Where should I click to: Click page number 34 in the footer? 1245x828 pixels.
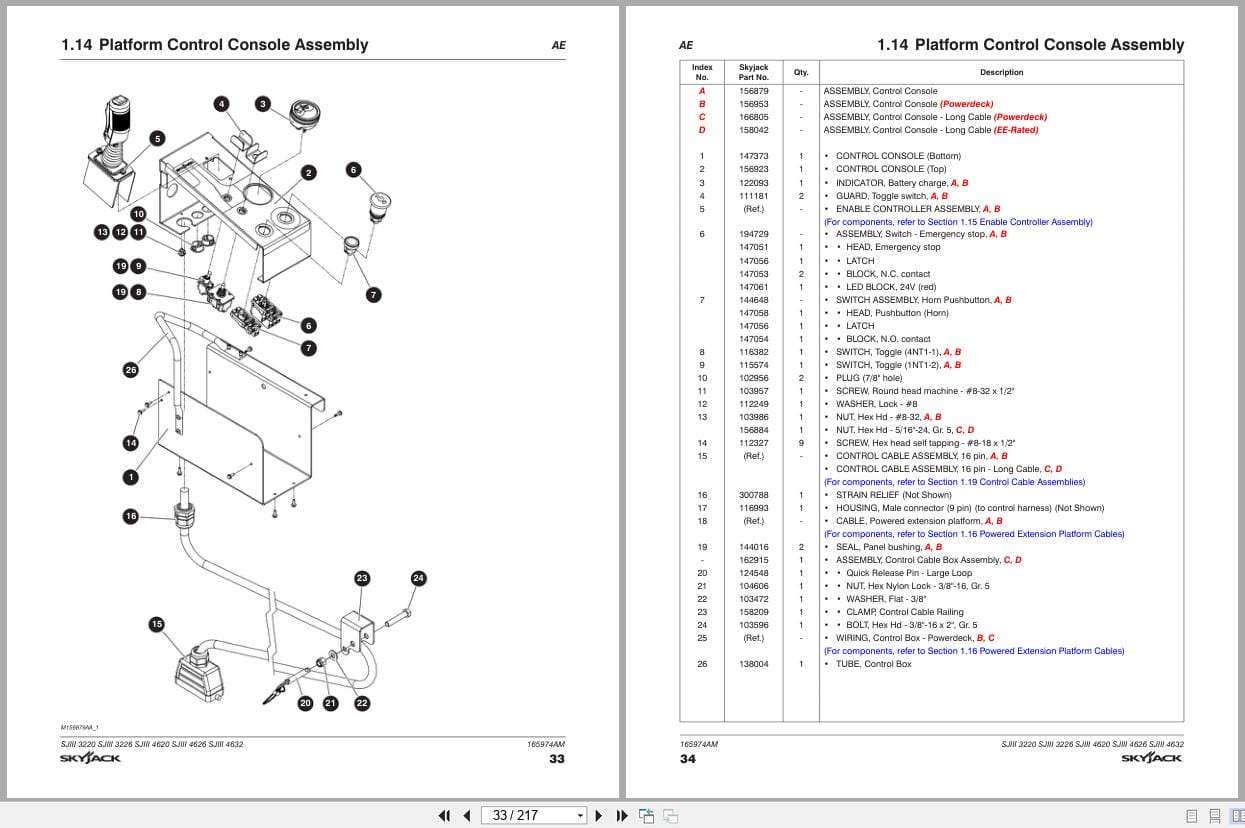[688, 758]
